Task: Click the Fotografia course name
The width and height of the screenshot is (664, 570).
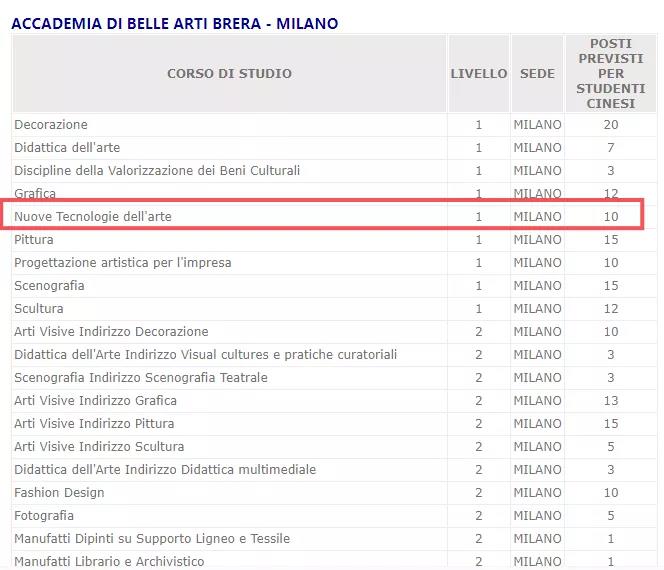Action: point(44,515)
